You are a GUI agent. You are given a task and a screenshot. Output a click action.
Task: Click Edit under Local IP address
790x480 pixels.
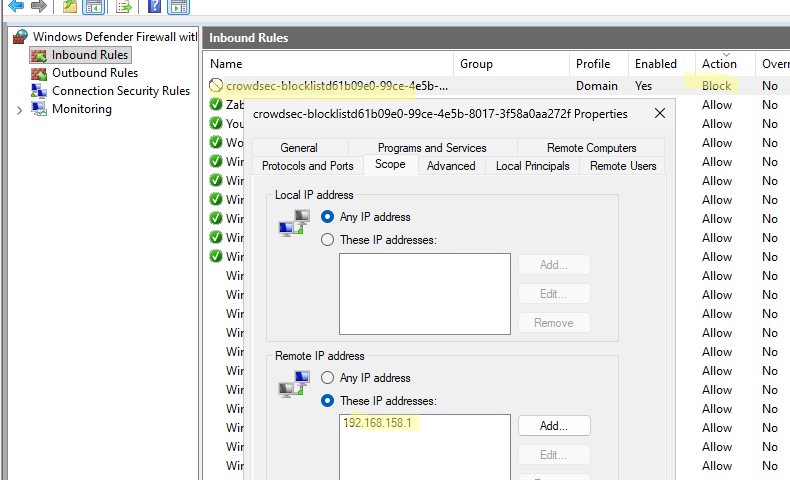[x=554, y=294]
